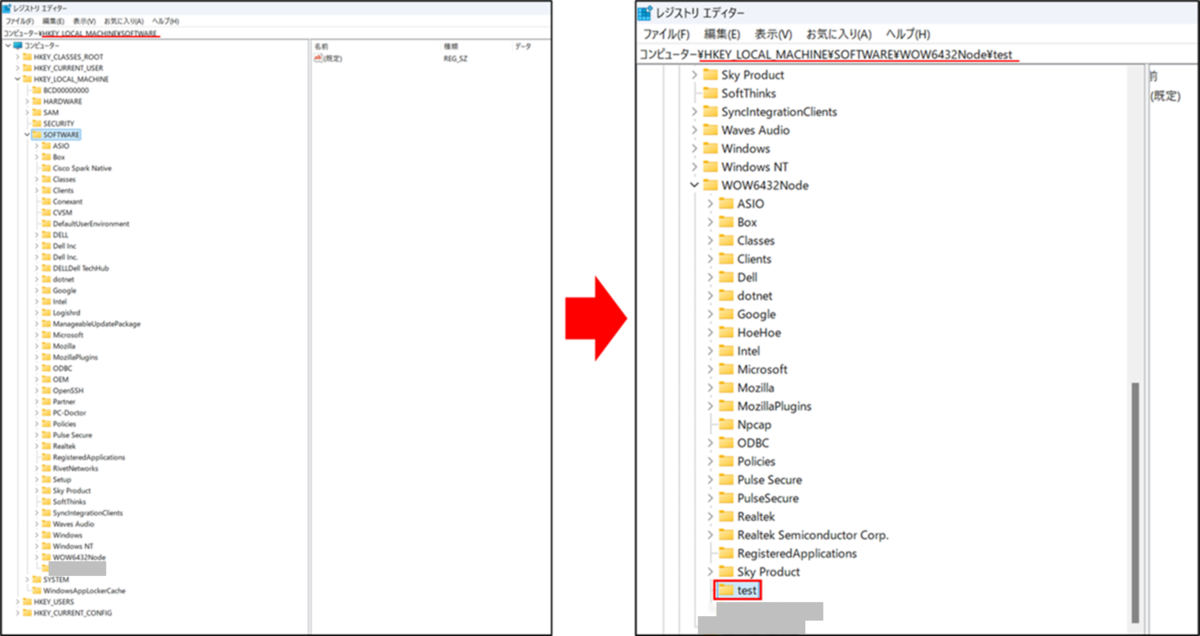The height and width of the screenshot is (636, 1200).
Task: Select the Waves Audio key folder
Action: point(757,129)
